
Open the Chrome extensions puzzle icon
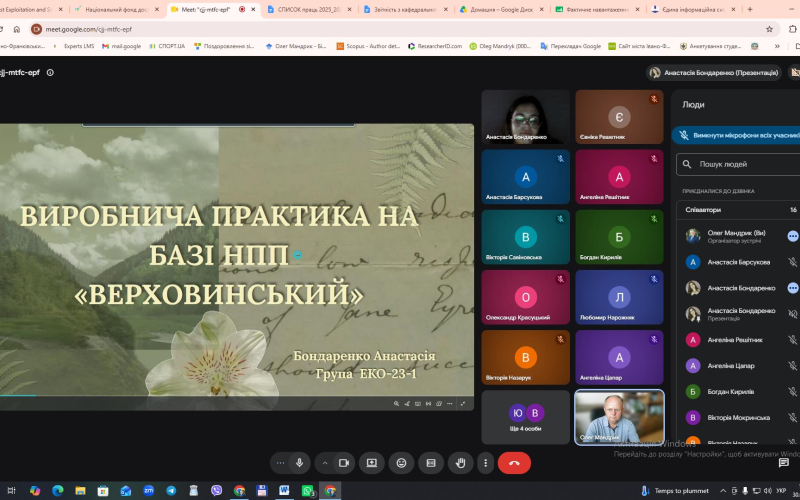click(792, 29)
